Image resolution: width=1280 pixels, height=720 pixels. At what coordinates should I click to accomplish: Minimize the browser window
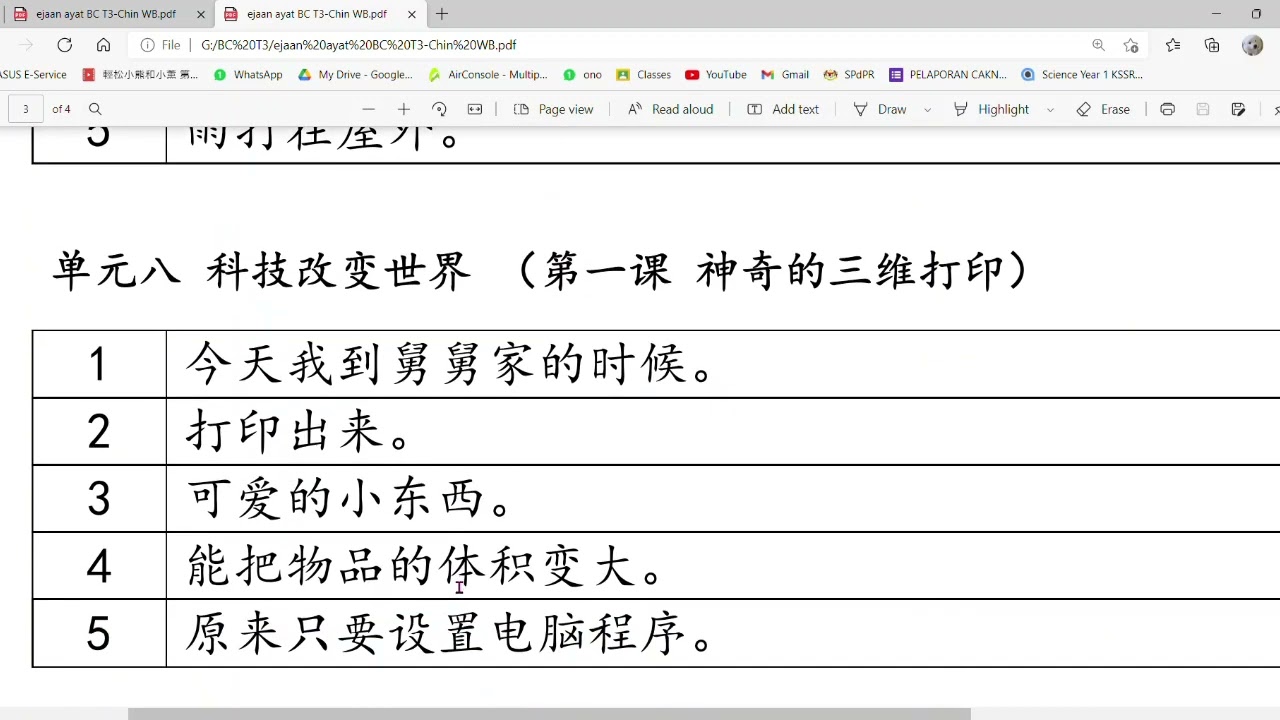1216,14
